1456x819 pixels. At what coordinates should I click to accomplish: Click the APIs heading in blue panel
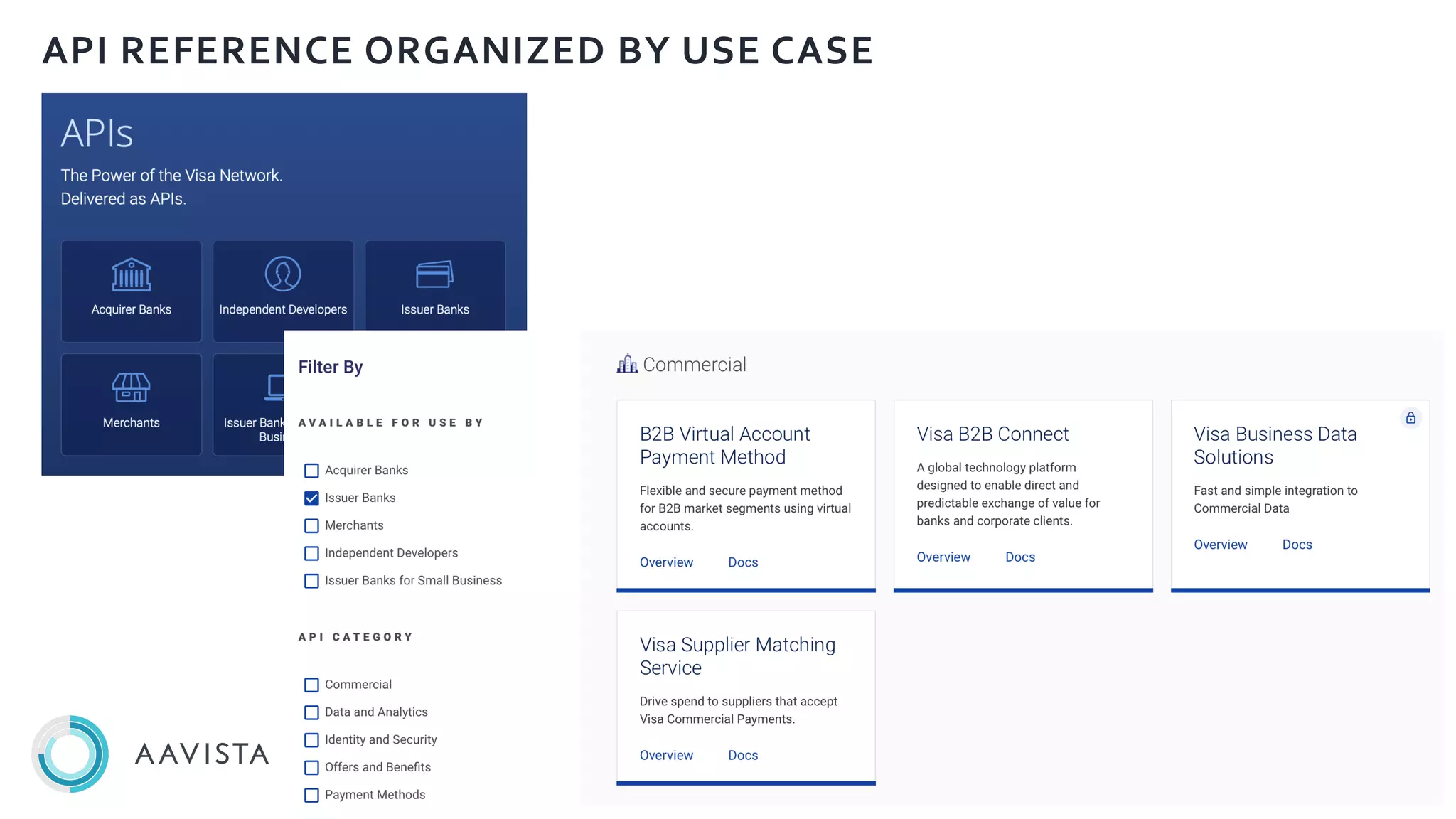tap(97, 133)
